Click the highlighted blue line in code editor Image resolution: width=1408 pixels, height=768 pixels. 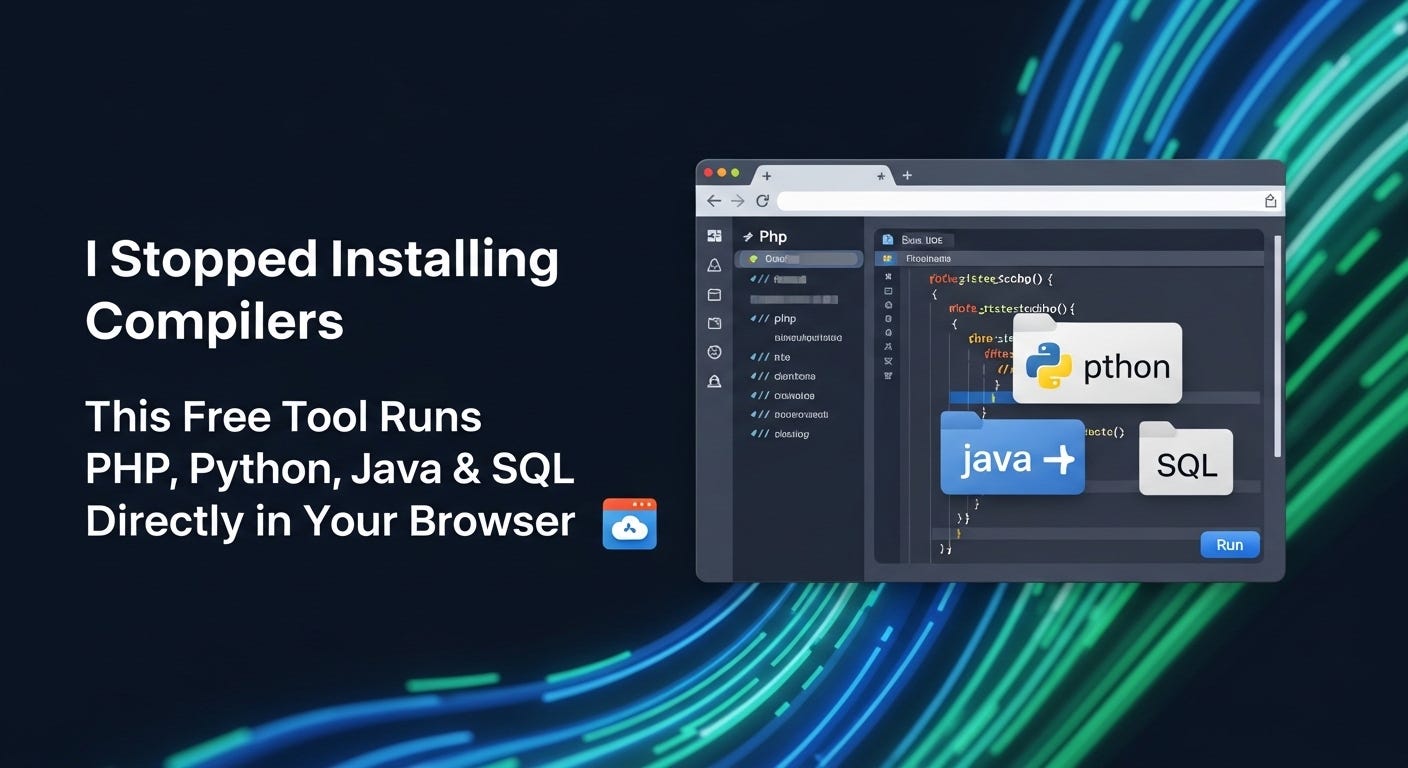click(1105, 397)
